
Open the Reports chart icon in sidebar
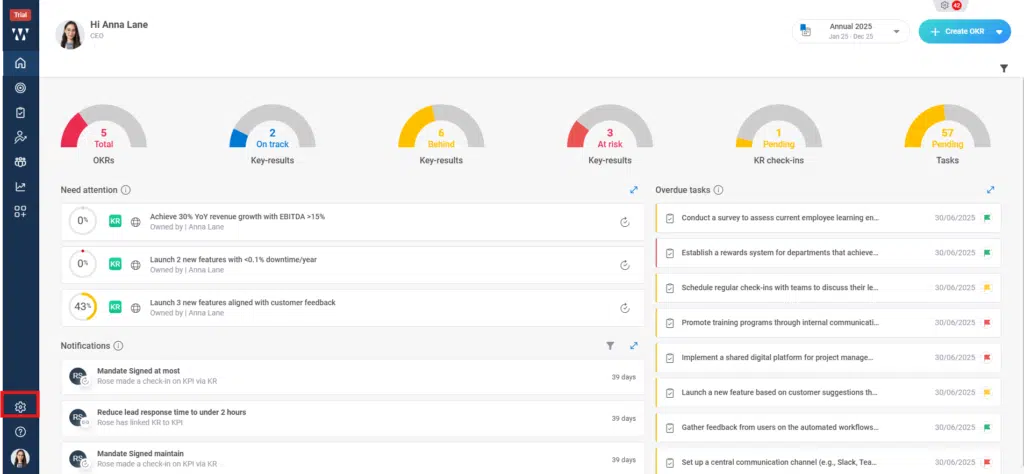pos(20,186)
